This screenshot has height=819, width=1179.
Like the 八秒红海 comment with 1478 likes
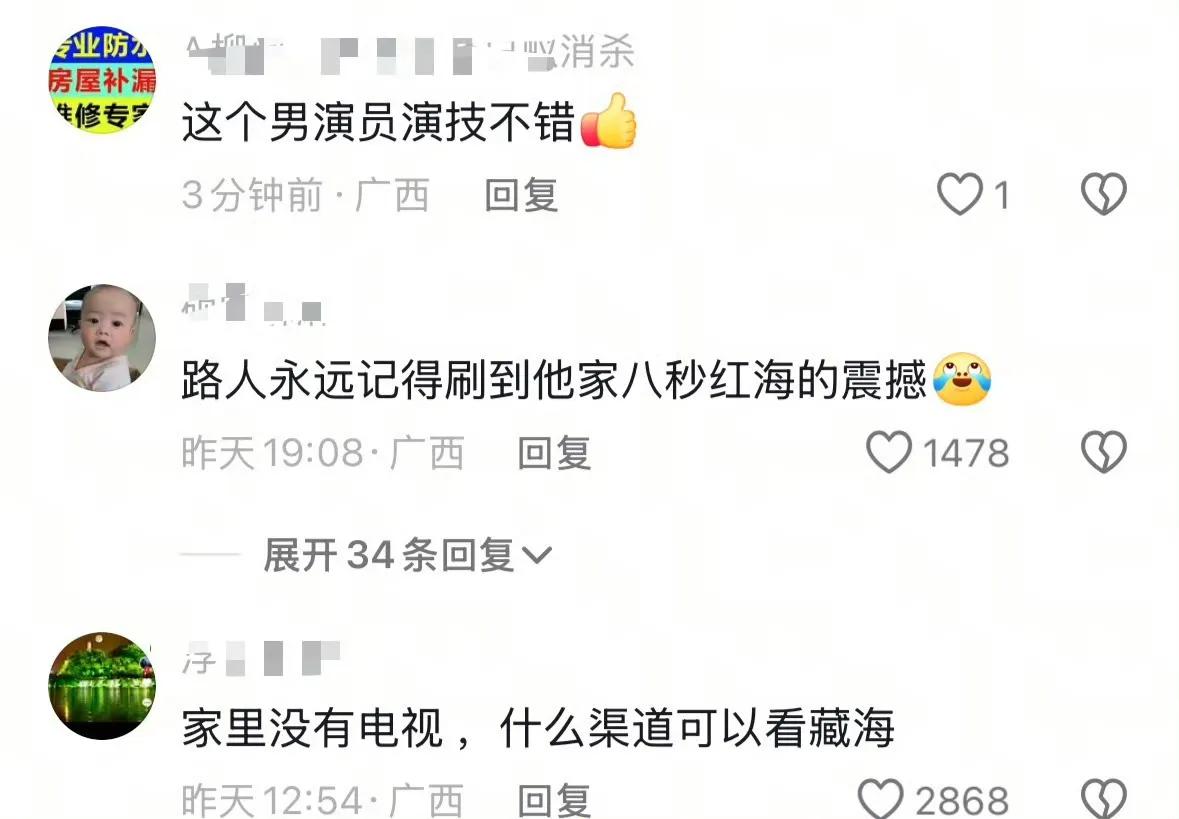tap(890, 452)
